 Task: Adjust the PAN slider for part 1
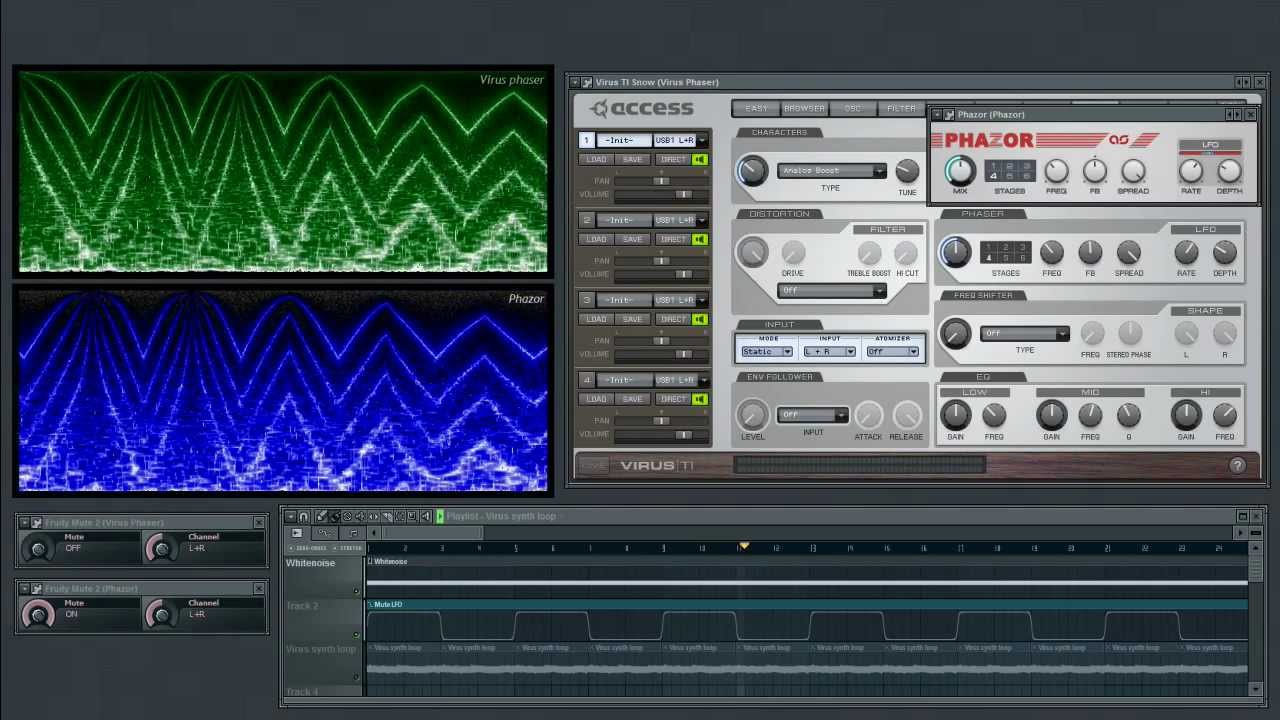(660, 181)
